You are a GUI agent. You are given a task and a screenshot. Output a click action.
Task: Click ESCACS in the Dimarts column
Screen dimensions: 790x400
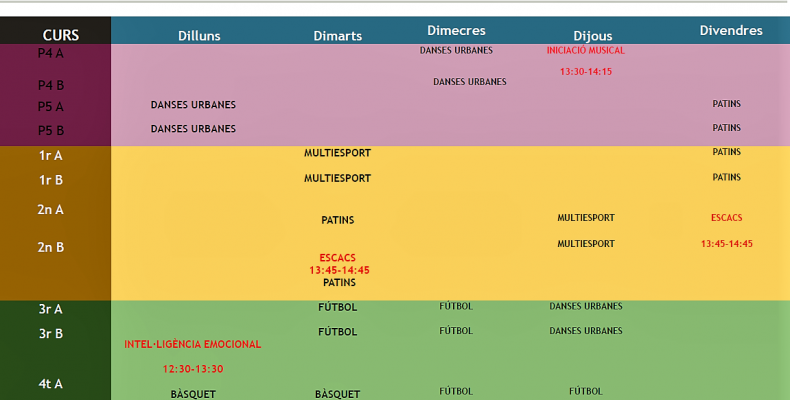[338, 258]
